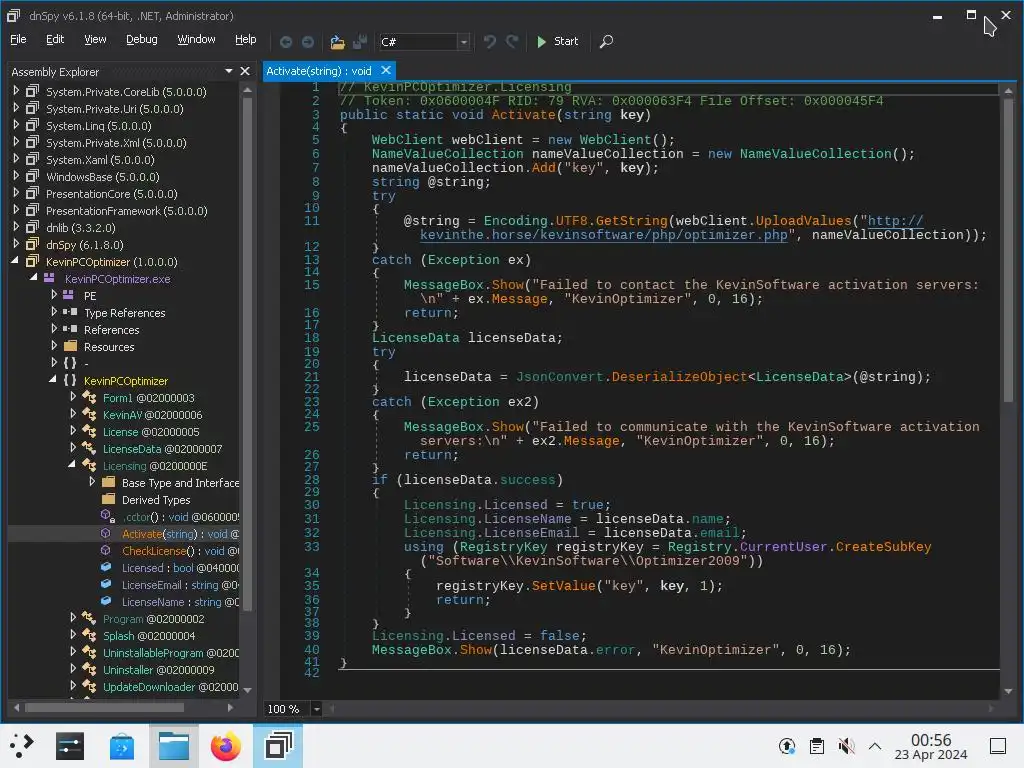1024x768 pixels.
Task: Click DeserializeObject method reference in code
Action: click(679, 377)
